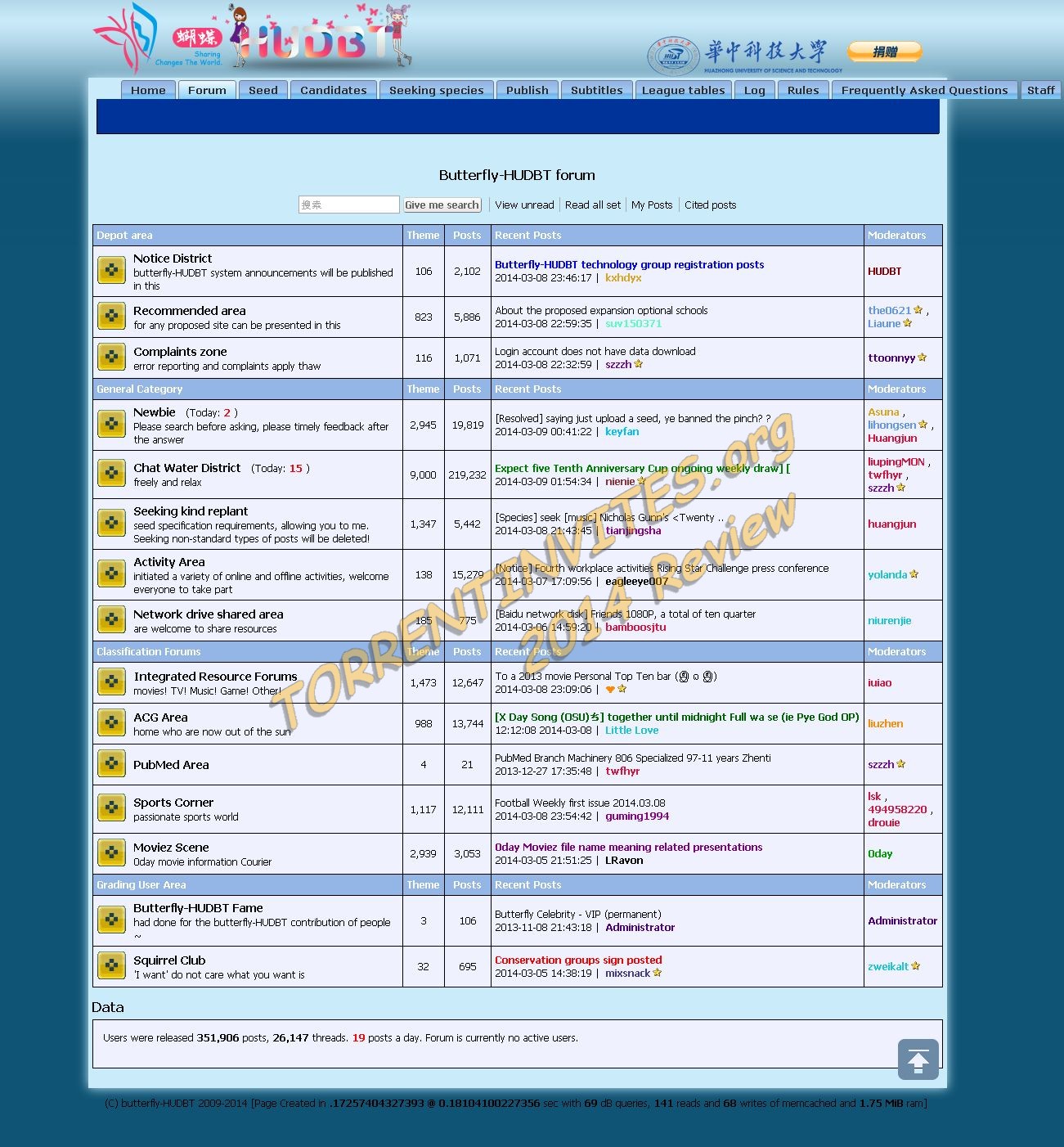
Task: Click the Chat Water District forum icon
Action: tap(111, 474)
